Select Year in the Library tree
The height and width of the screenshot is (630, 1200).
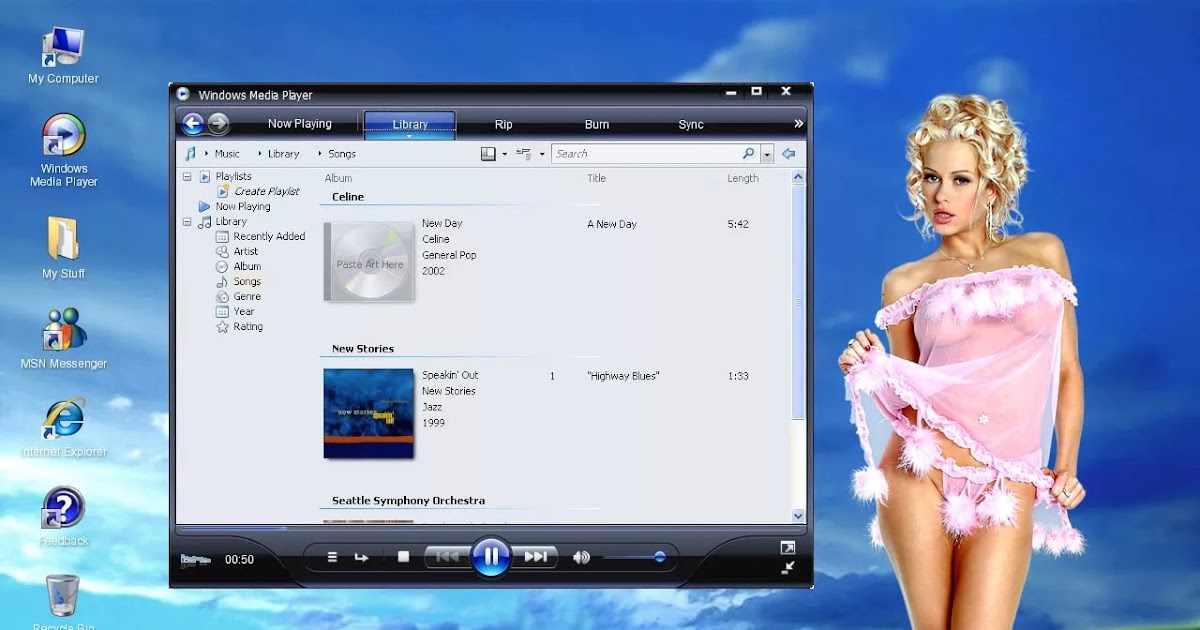tap(244, 311)
